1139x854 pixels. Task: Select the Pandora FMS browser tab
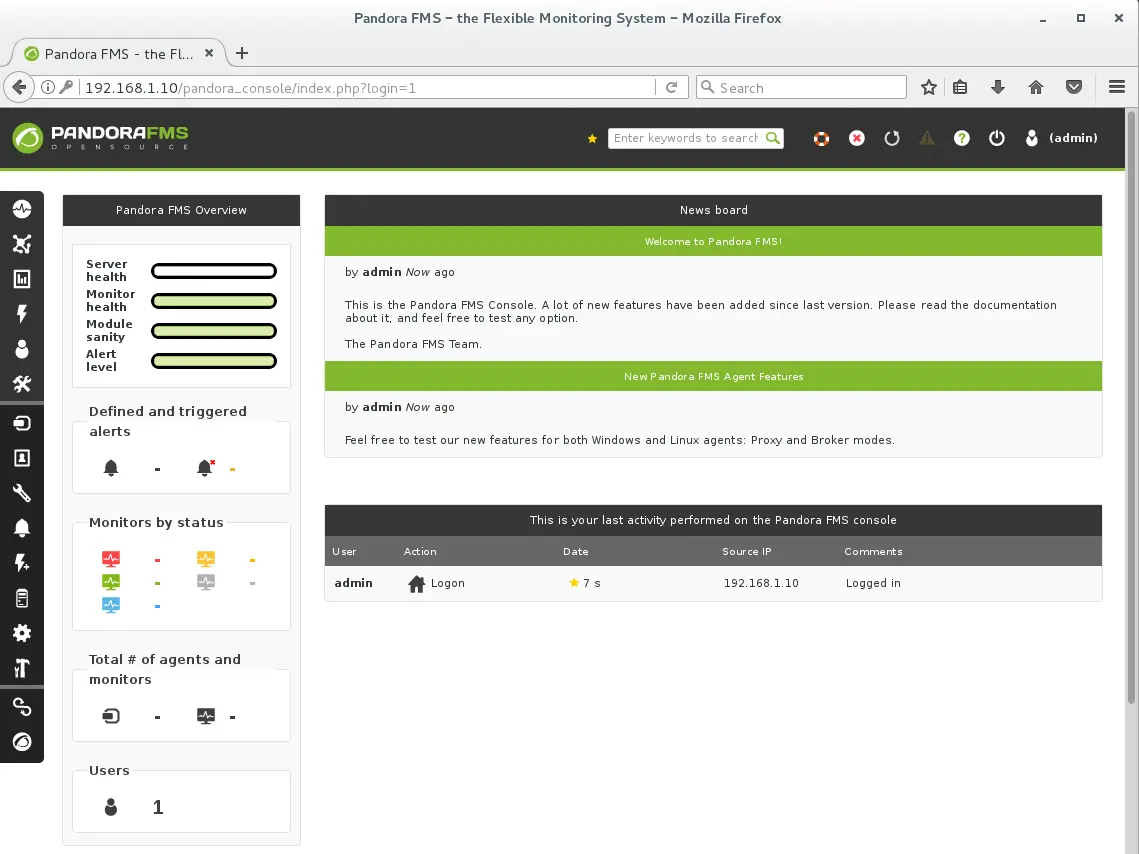pyautogui.click(x=118, y=54)
